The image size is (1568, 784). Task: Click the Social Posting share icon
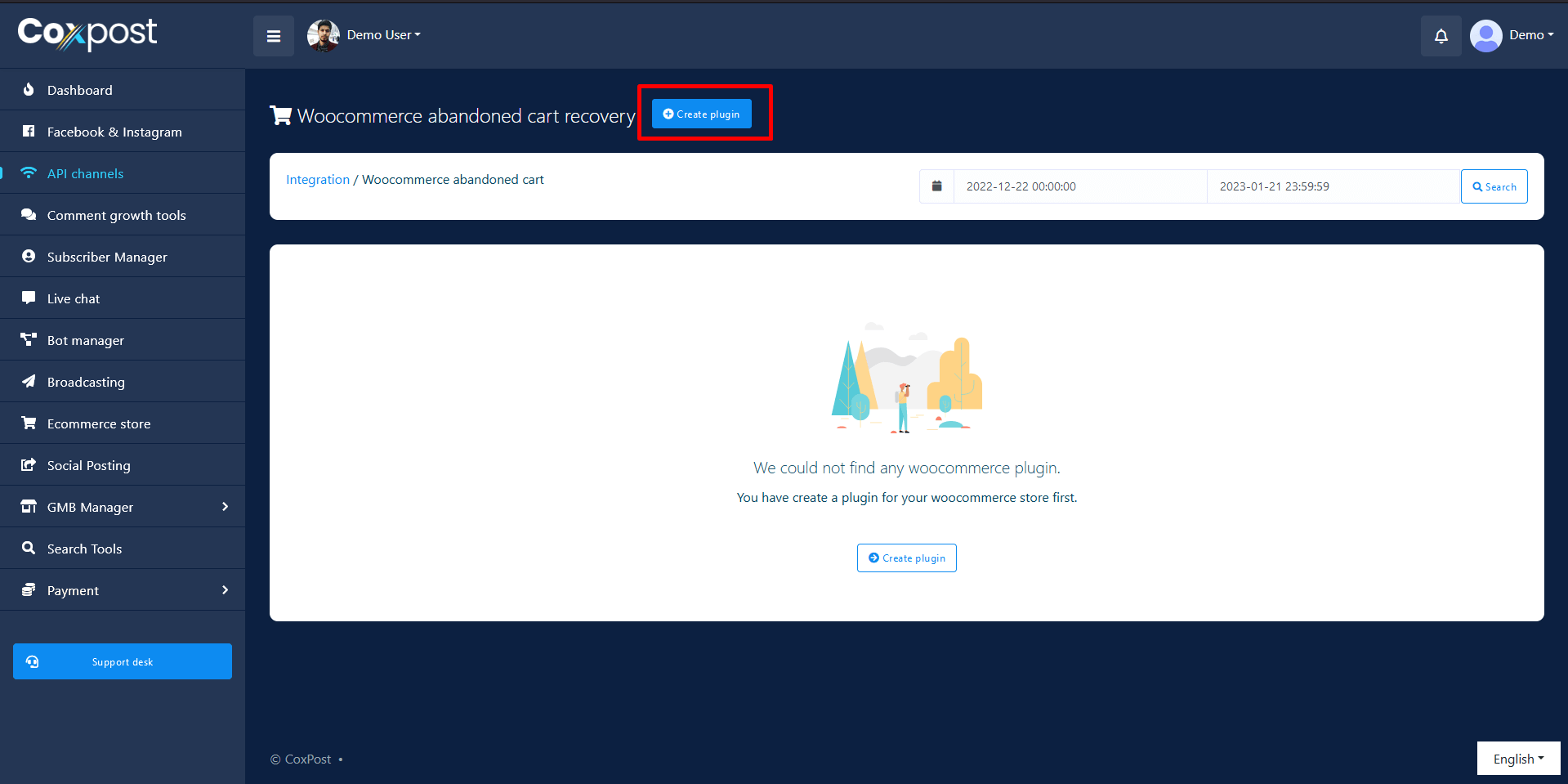29,465
